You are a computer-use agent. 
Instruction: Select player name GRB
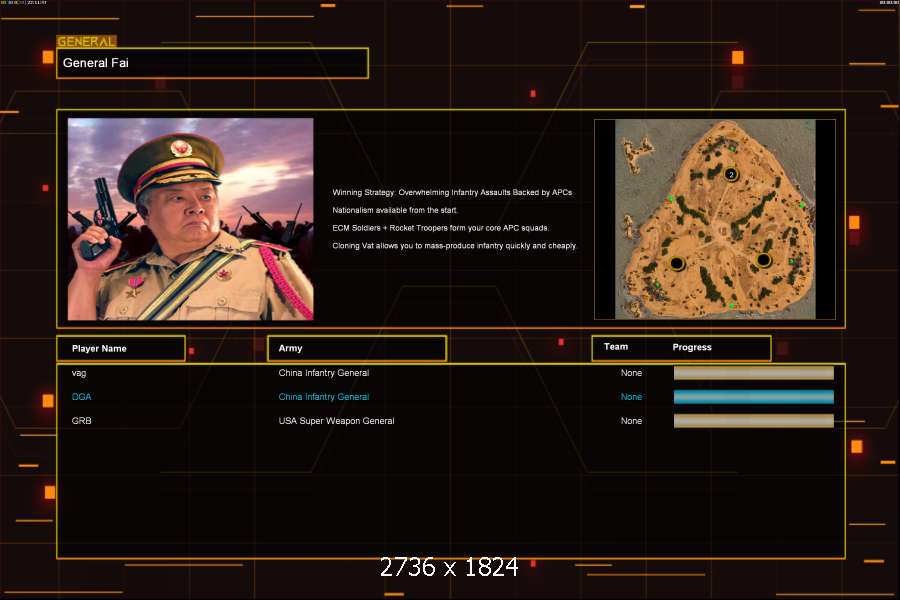tap(82, 421)
